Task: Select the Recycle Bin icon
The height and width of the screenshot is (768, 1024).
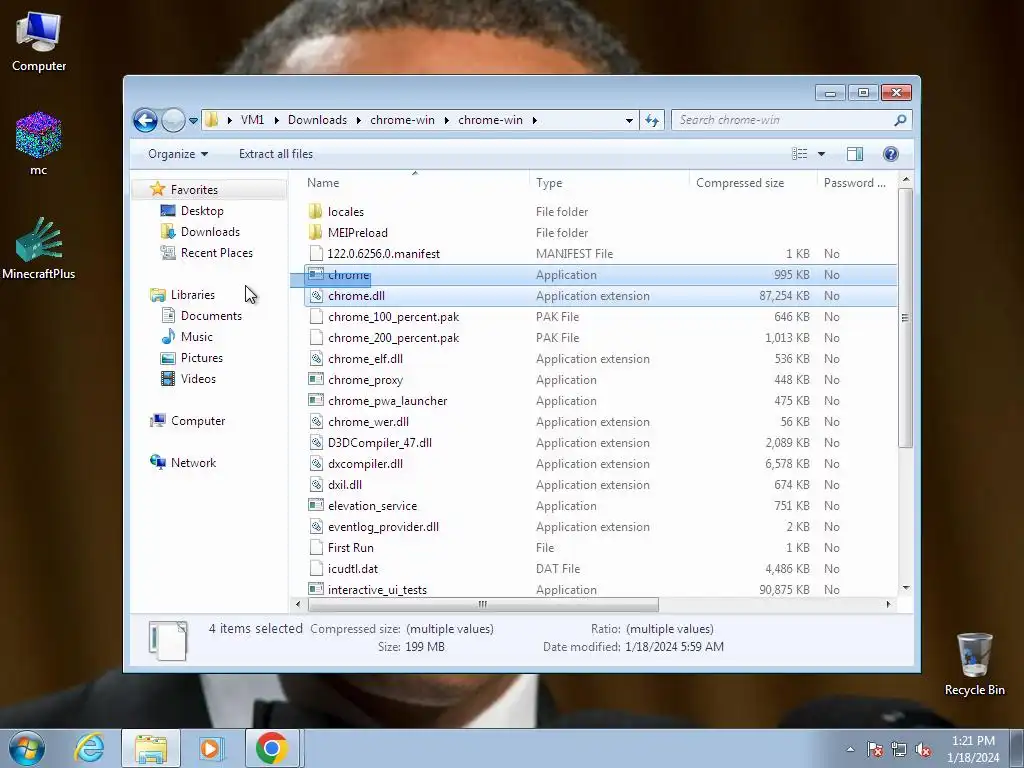Action: tap(974, 664)
